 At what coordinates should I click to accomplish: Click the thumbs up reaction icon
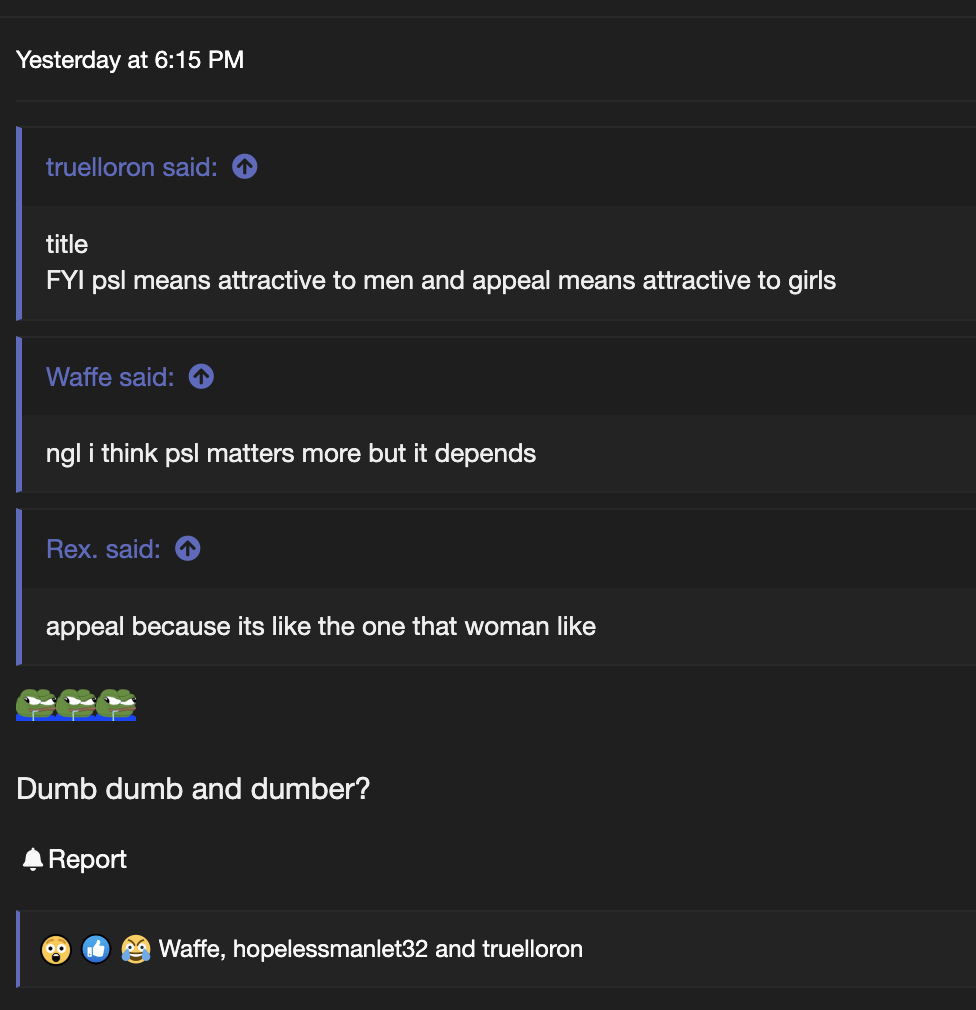pos(96,949)
